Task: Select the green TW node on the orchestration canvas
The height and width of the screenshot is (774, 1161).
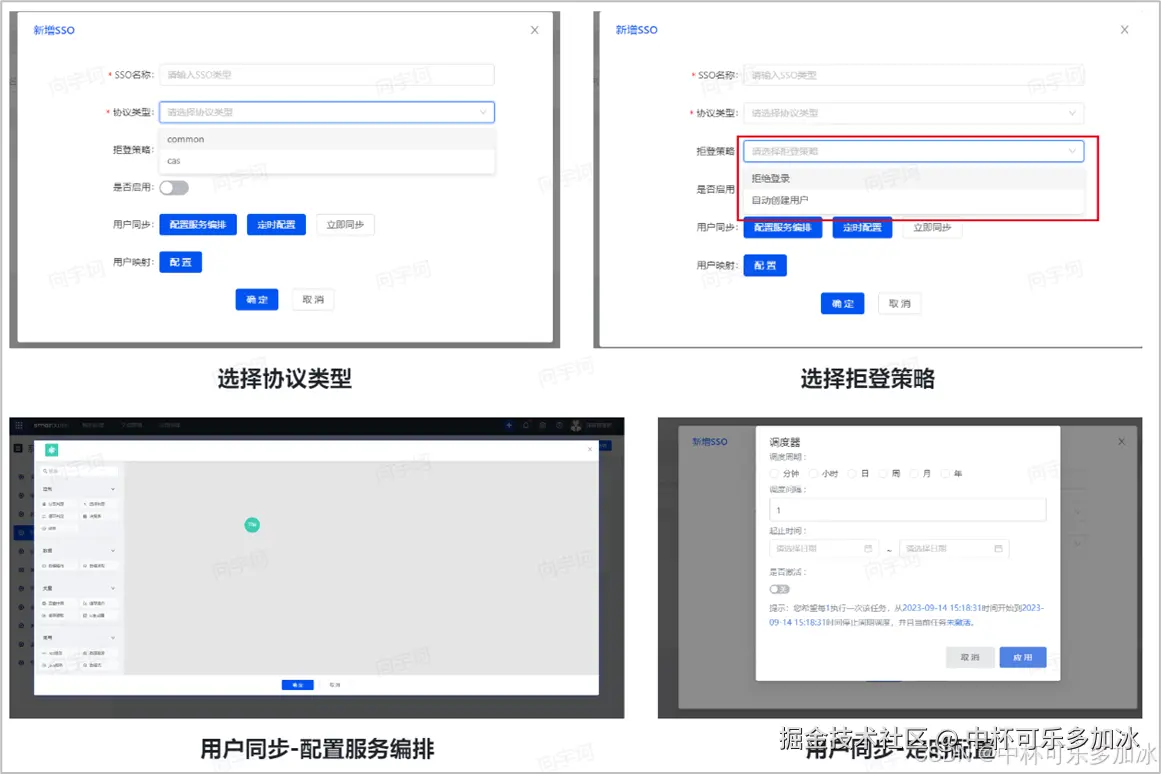Action: tap(253, 523)
